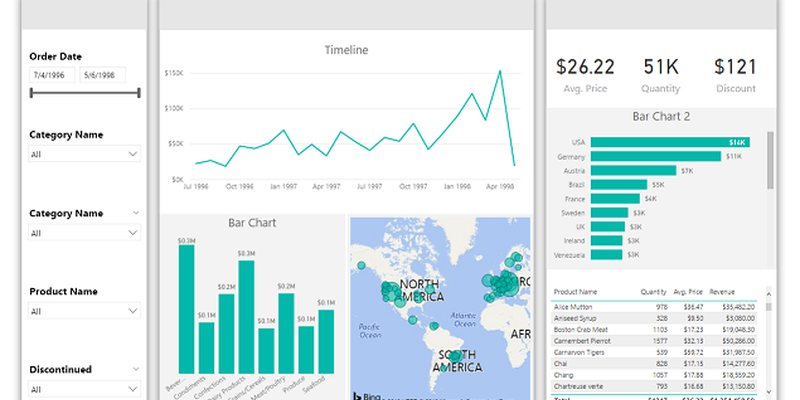Open the Product Name slicer dropdown
Image resolution: width=800 pixels, height=400 pixels.
coord(85,311)
